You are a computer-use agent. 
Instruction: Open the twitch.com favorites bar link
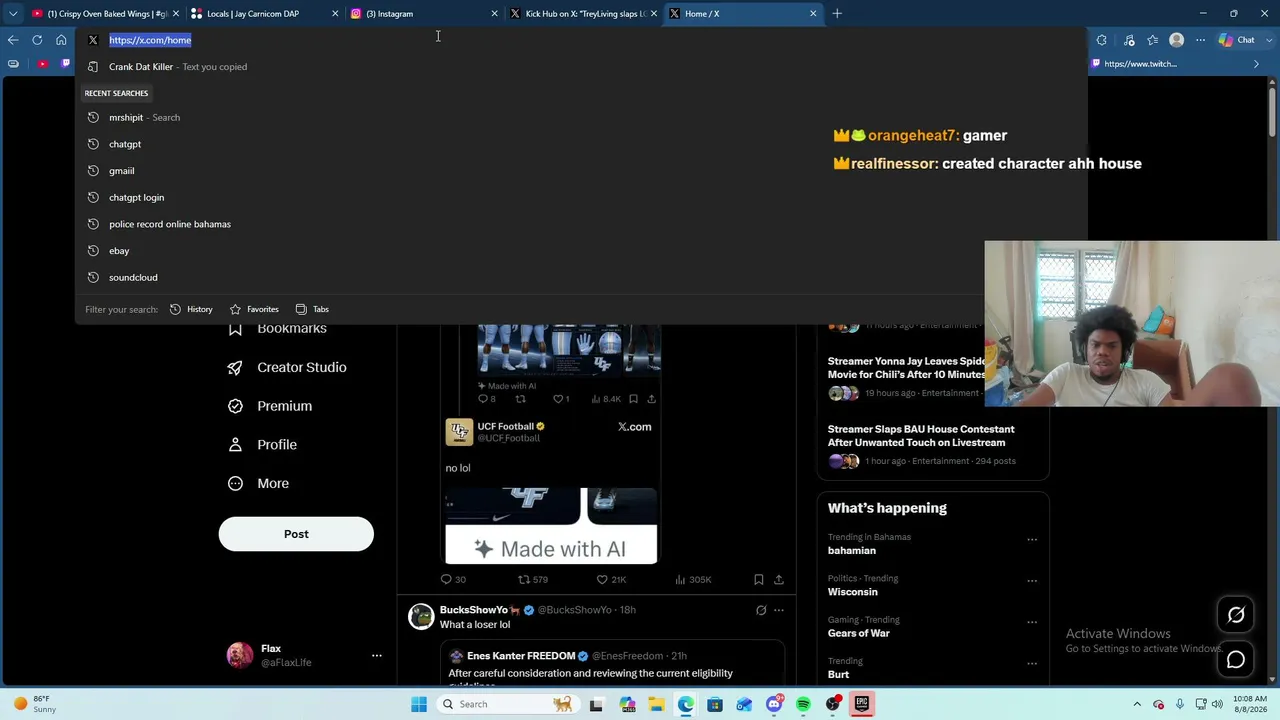coord(1135,64)
